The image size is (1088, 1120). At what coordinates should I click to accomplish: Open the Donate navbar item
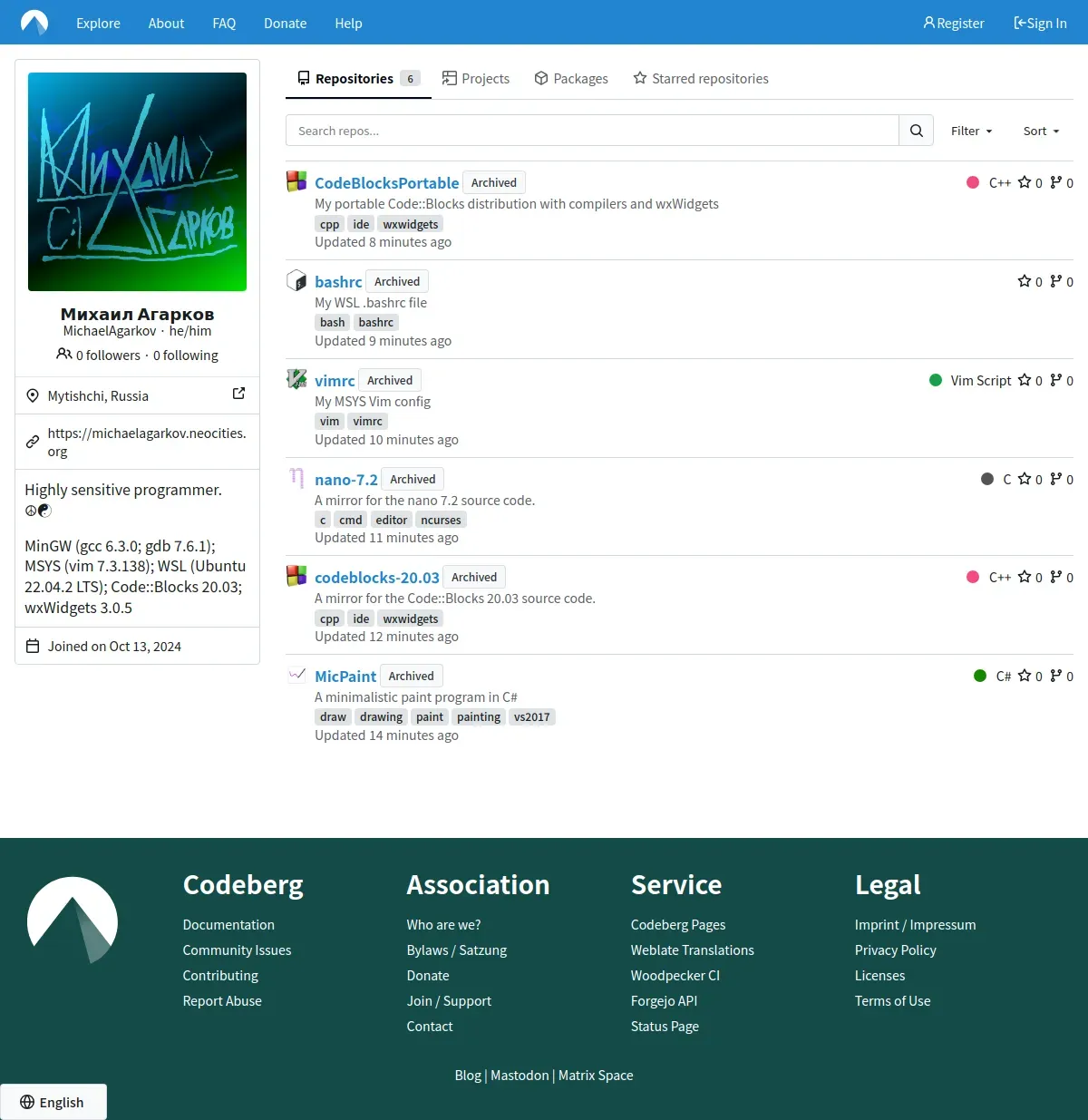285,23
